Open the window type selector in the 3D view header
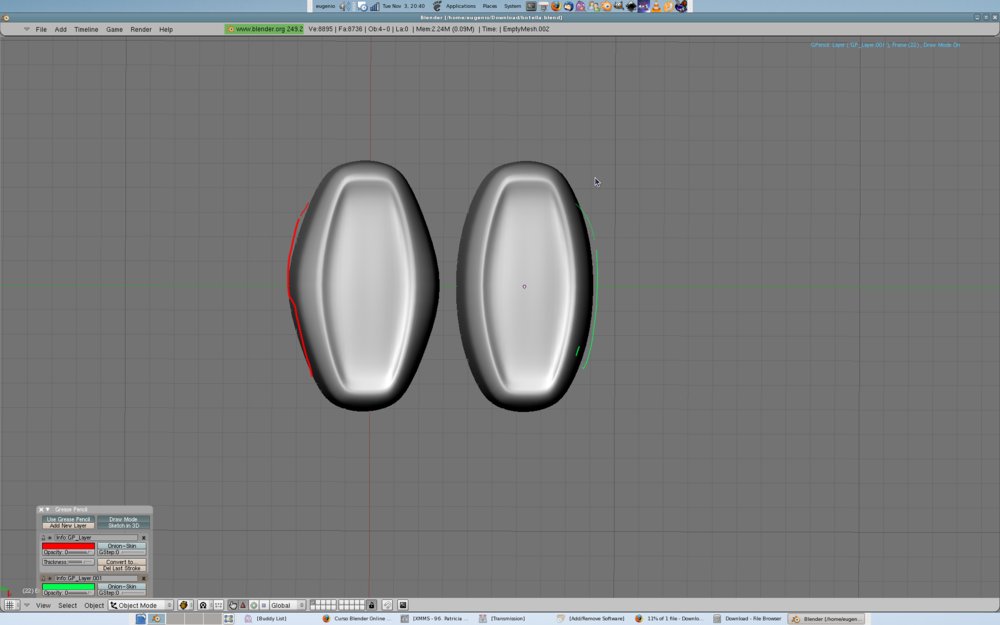Image resolution: width=1000 pixels, height=625 pixels. pos(12,605)
